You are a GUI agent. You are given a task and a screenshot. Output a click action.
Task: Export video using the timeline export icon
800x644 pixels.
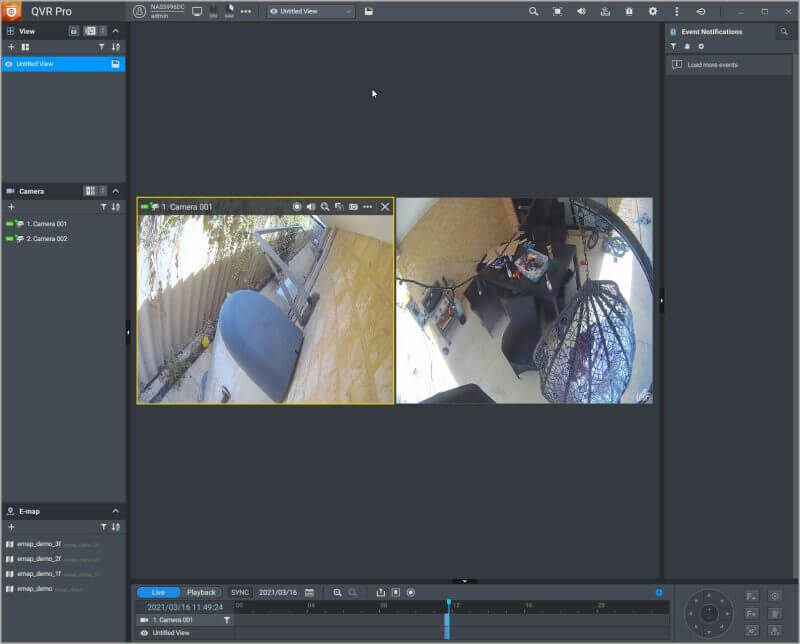click(x=381, y=592)
